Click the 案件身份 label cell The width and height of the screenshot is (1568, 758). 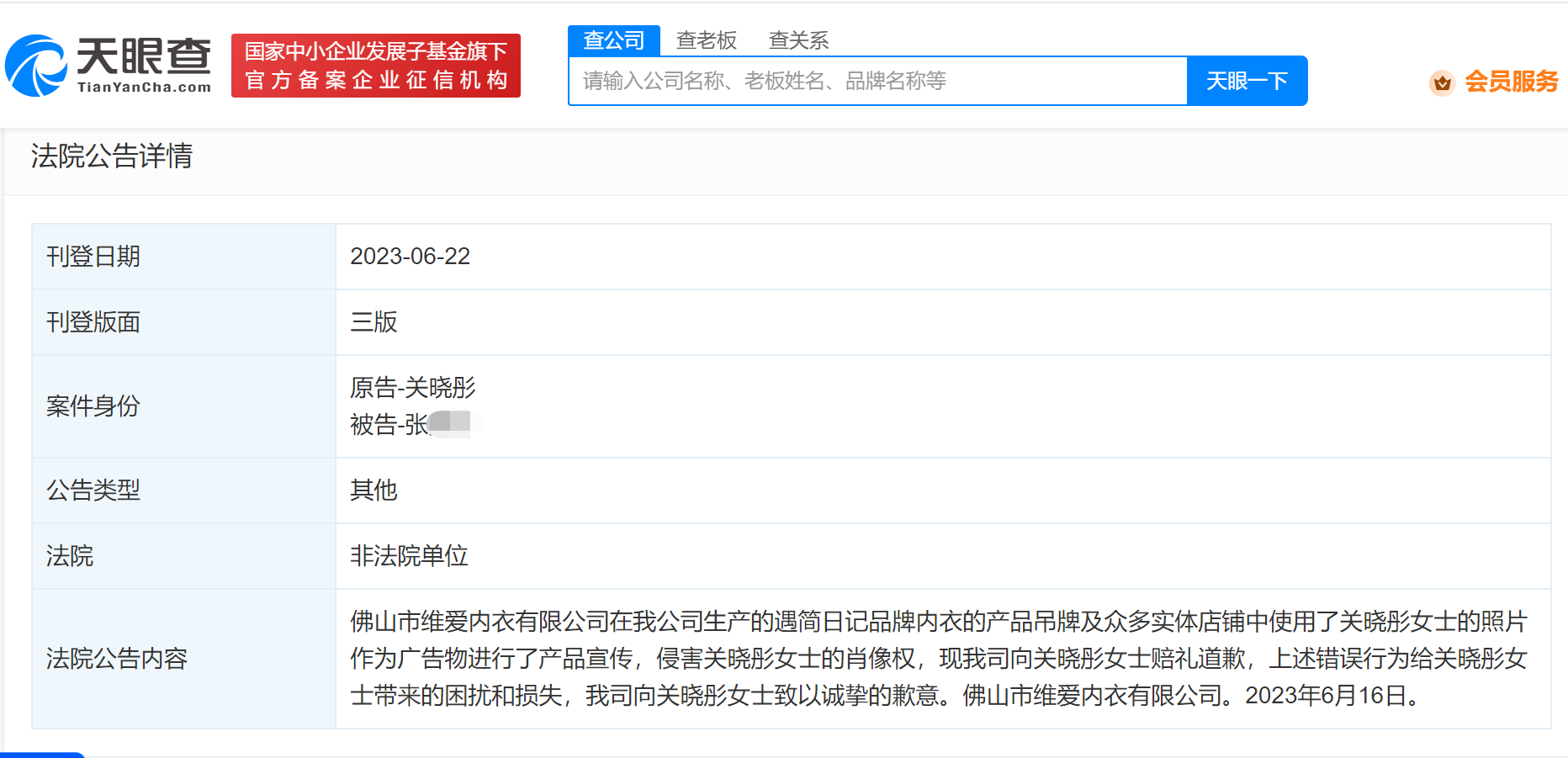[184, 406]
